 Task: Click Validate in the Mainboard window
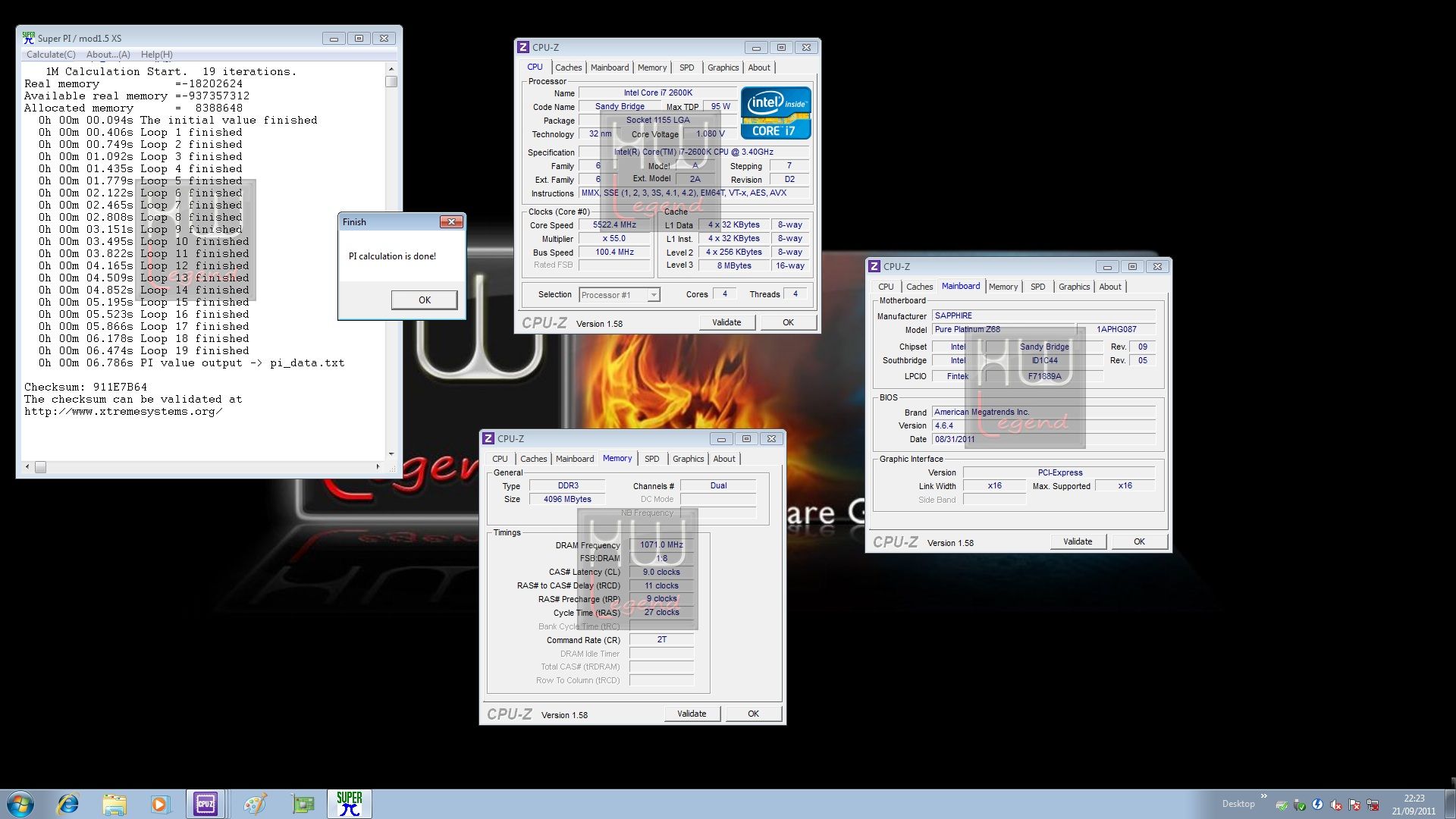(1078, 541)
